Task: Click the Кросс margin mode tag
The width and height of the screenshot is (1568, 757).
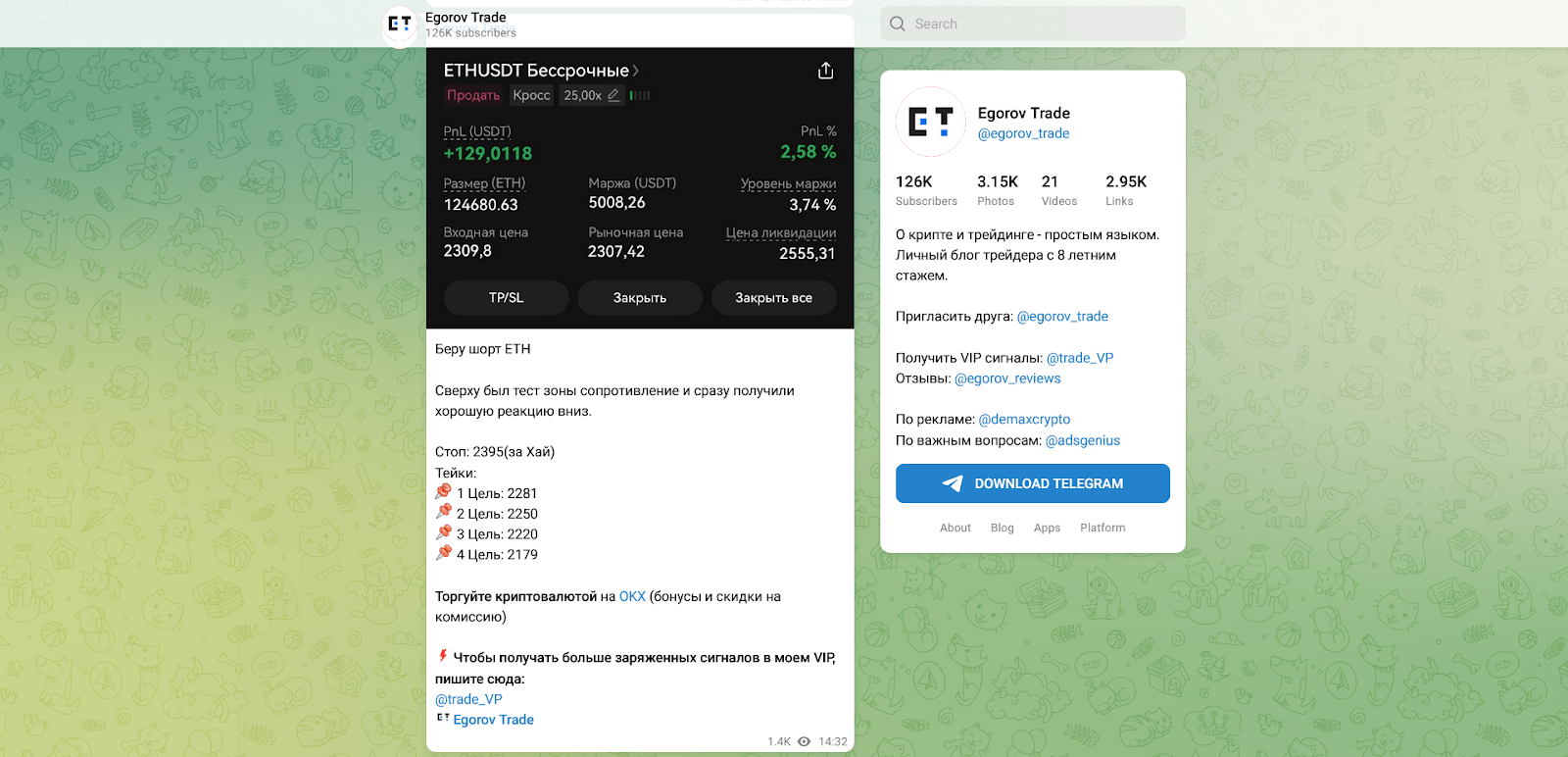Action: (x=531, y=95)
